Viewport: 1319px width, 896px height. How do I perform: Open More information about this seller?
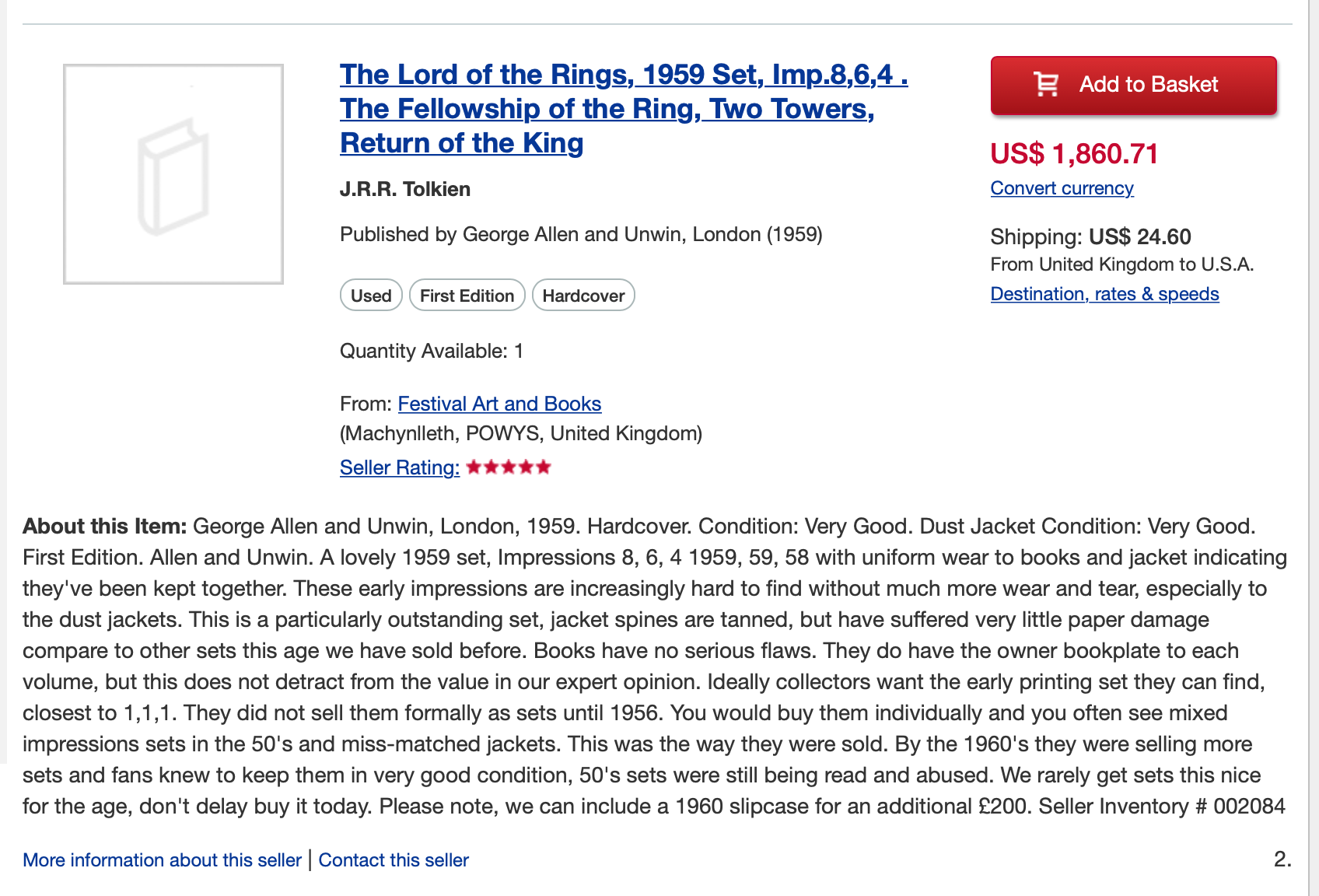pos(162,860)
